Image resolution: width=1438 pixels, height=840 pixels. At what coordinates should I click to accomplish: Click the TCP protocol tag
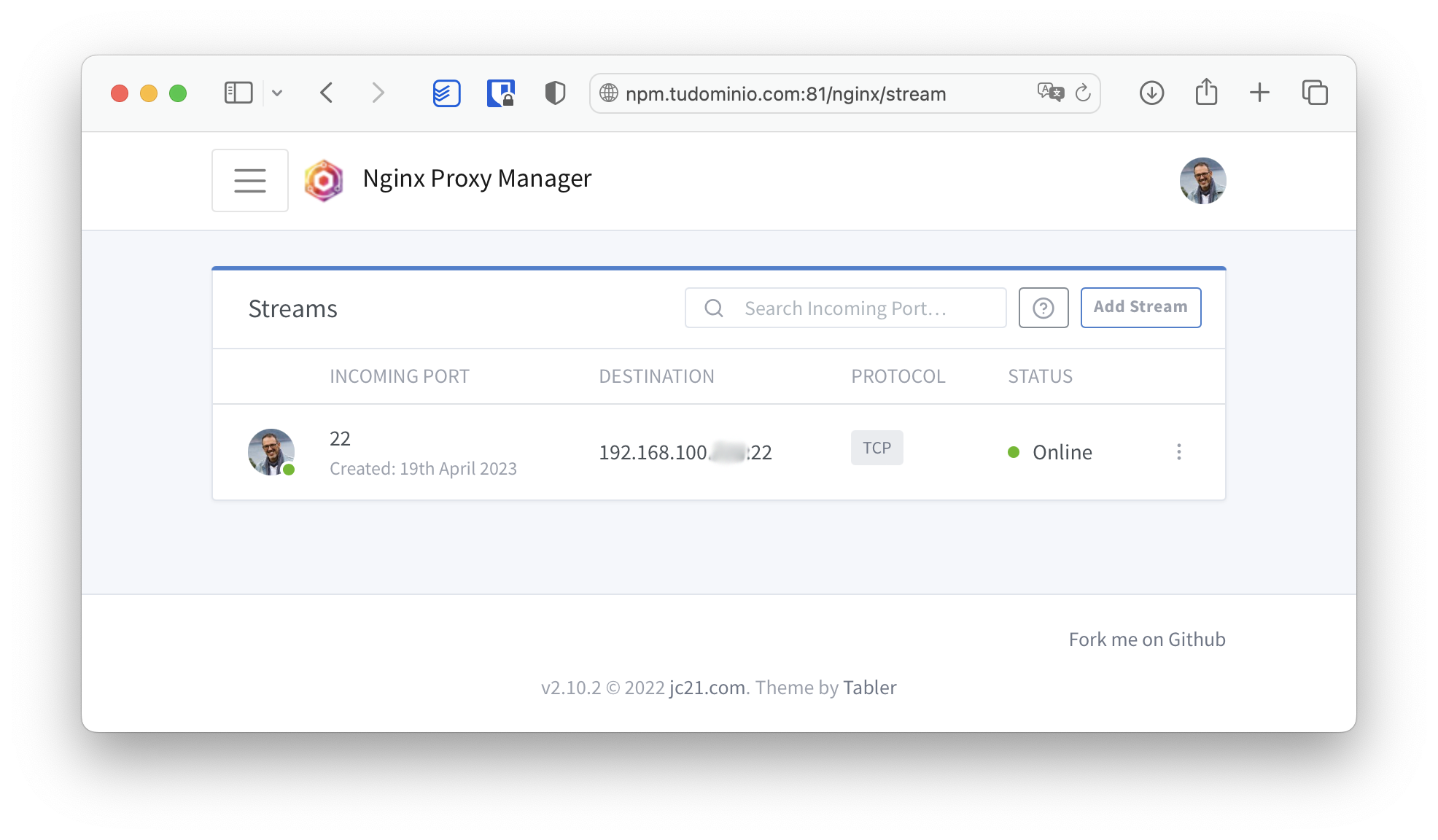[877, 448]
